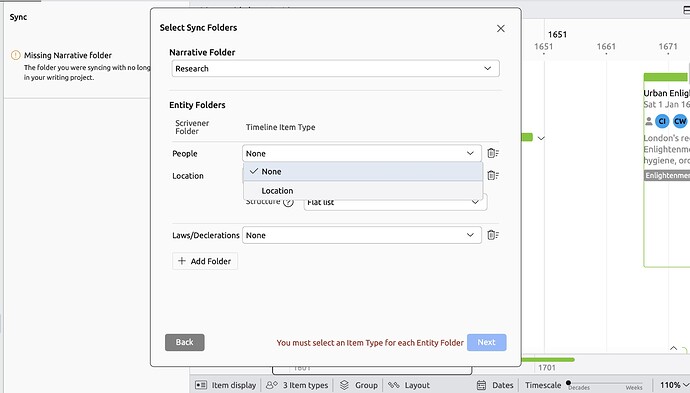Go Back in the dialog

[x=185, y=342]
